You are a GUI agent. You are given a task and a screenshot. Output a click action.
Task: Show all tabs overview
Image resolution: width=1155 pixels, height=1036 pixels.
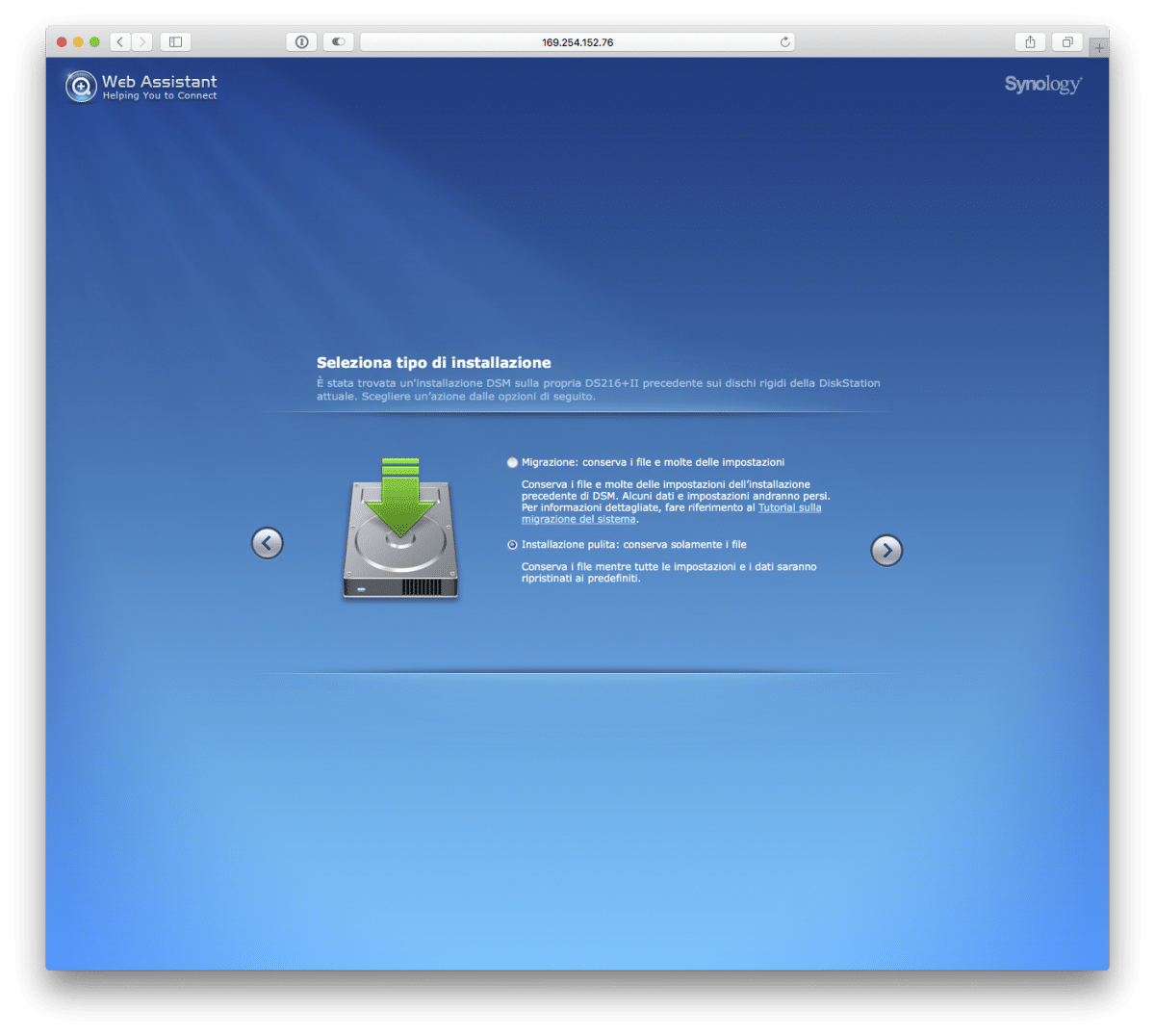1066,41
